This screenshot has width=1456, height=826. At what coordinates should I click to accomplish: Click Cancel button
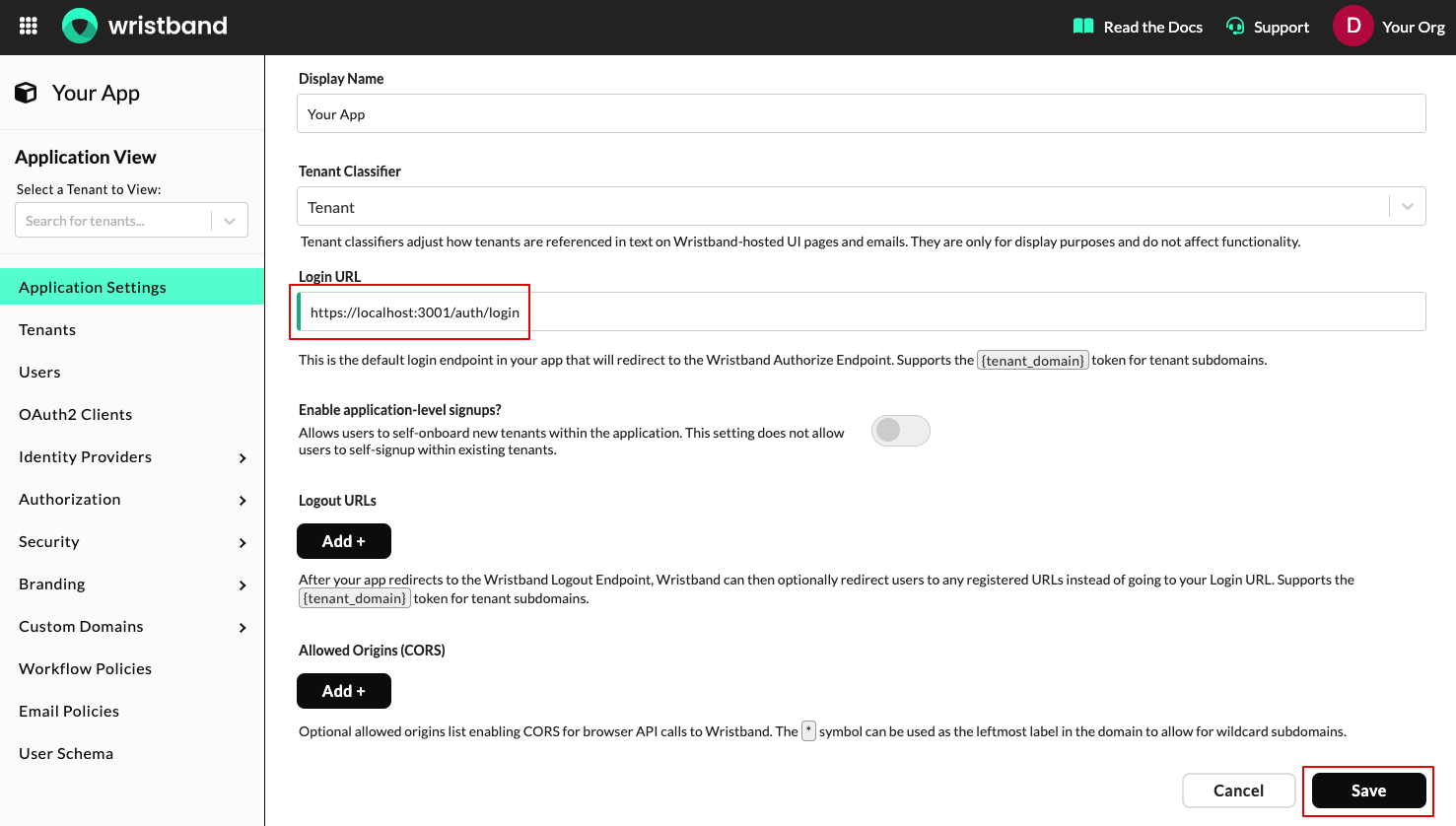(1238, 791)
